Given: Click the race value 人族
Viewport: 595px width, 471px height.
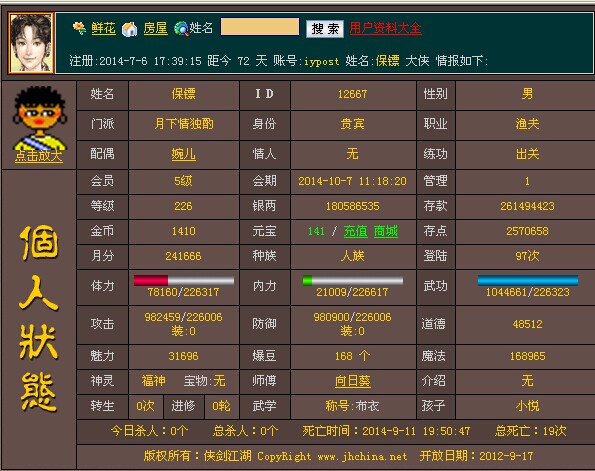Looking at the screenshot, I should tap(353, 256).
